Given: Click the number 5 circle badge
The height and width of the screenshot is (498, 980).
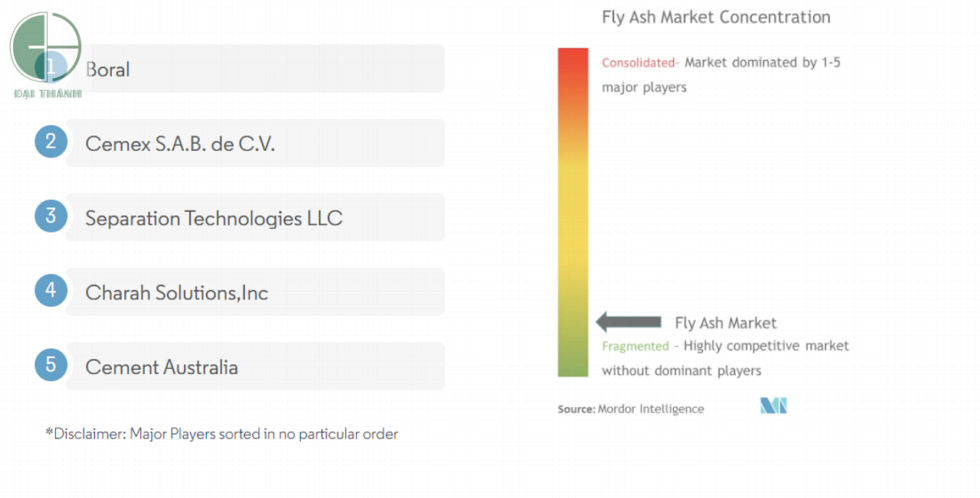Looking at the screenshot, I should pos(50,366).
